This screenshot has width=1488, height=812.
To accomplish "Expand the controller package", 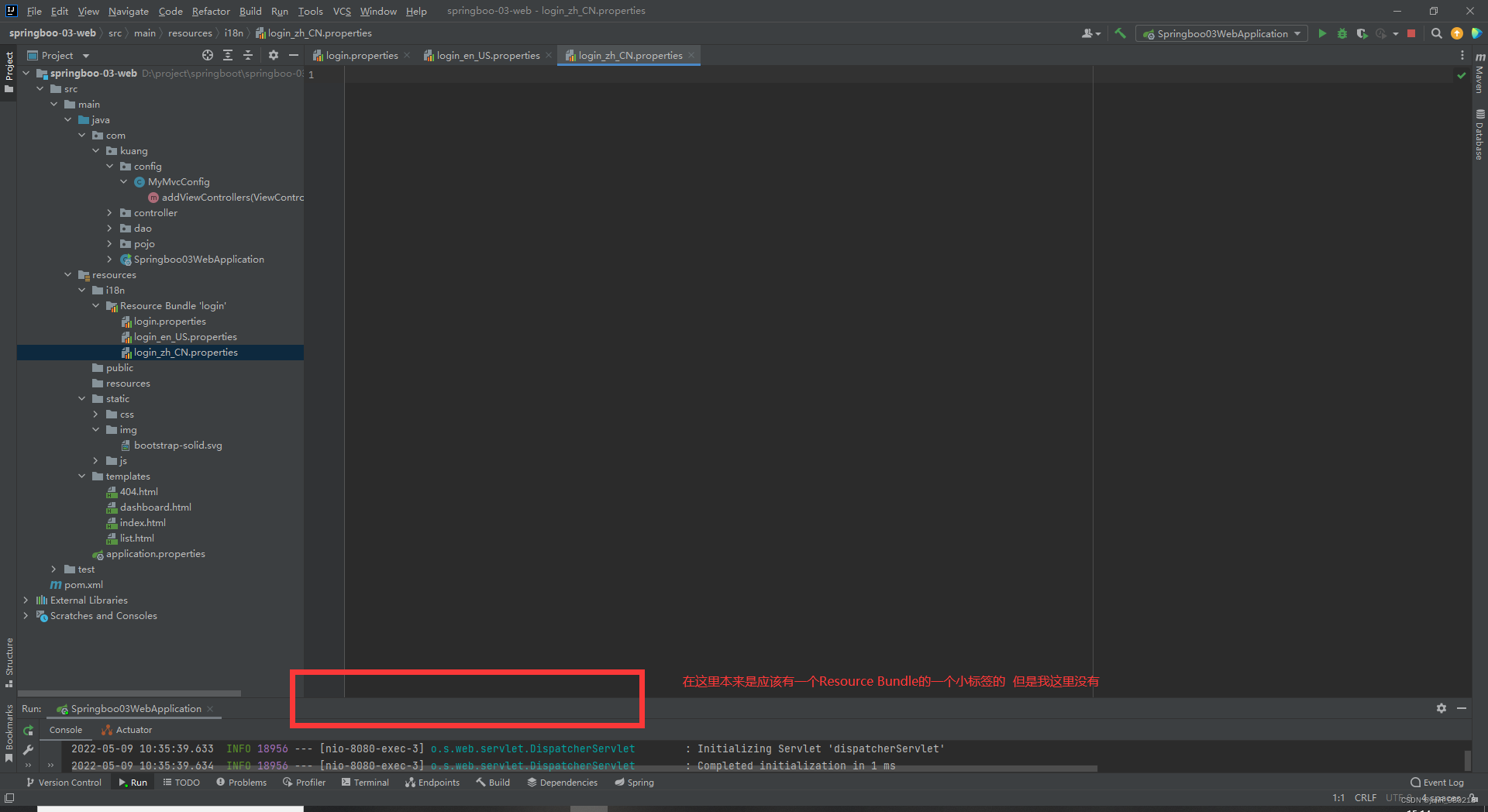I will [109, 212].
